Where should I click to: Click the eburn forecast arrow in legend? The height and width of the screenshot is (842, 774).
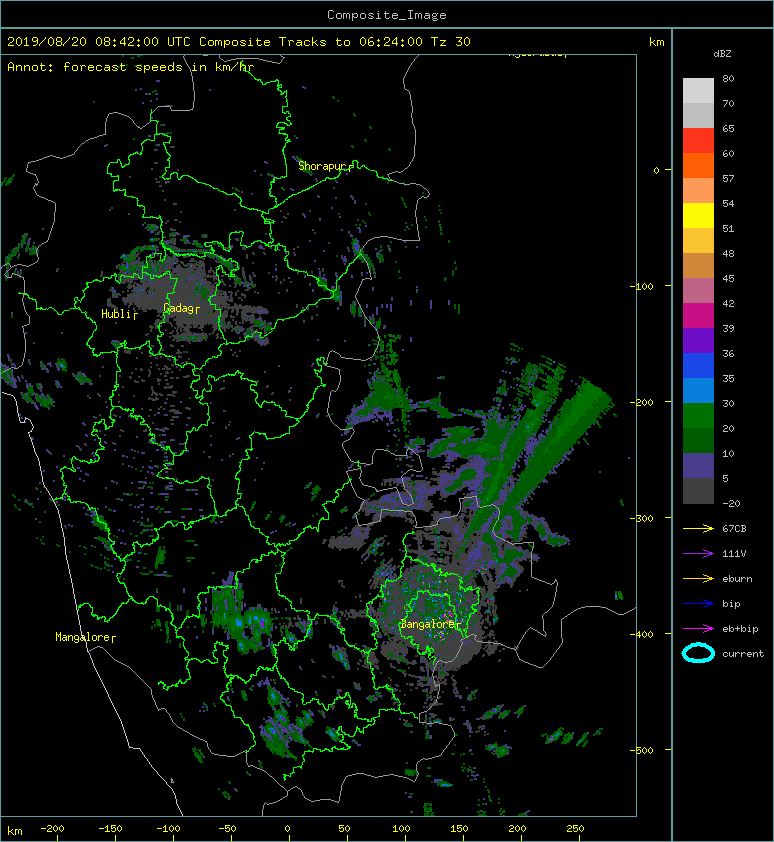pos(698,578)
